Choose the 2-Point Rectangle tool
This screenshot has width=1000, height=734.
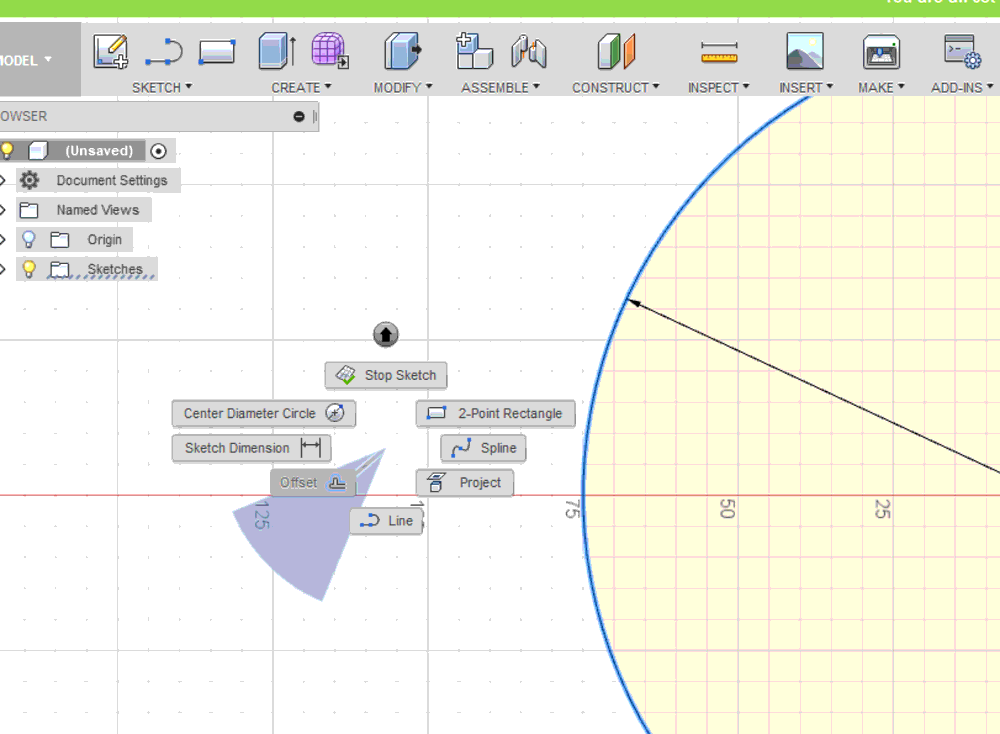(495, 413)
